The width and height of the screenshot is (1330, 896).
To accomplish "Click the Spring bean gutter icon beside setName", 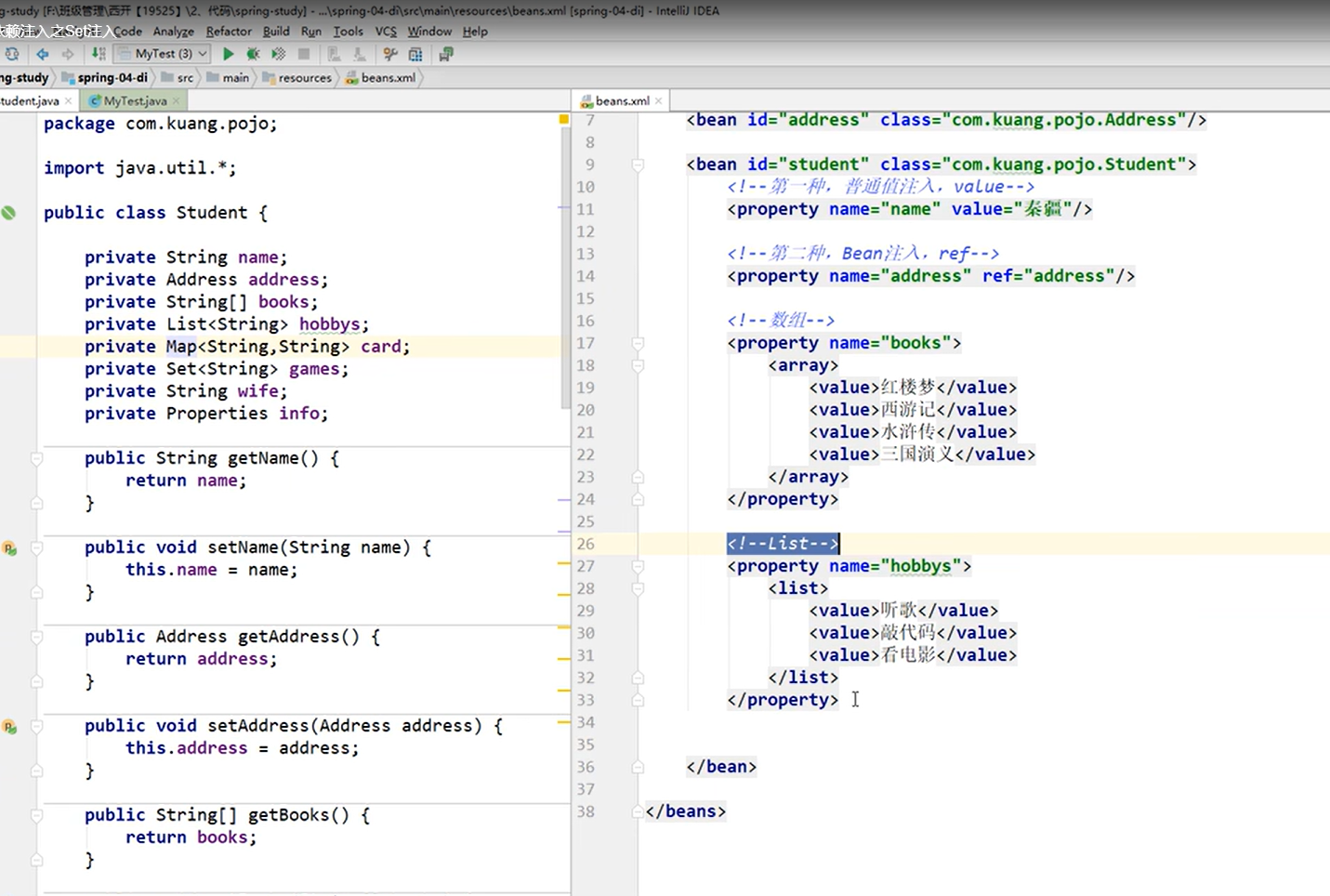I will (x=9, y=548).
